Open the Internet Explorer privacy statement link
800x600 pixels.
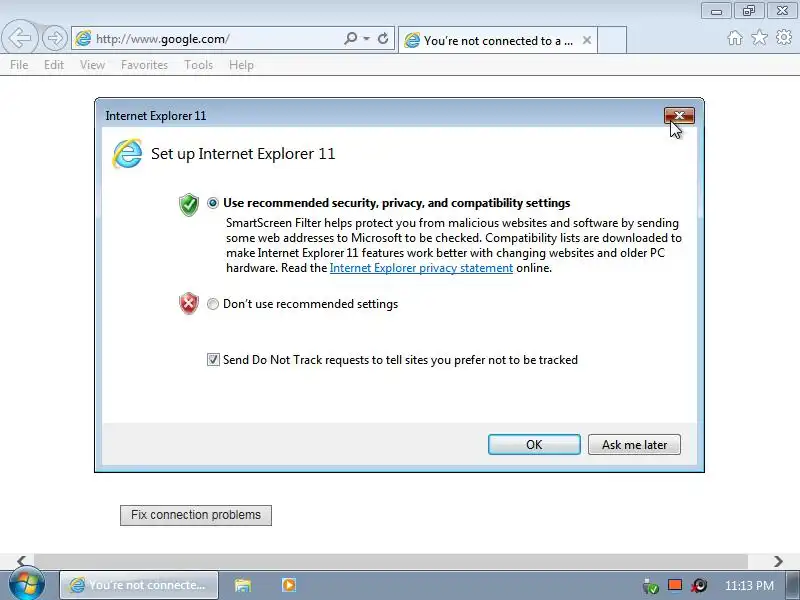(421, 268)
